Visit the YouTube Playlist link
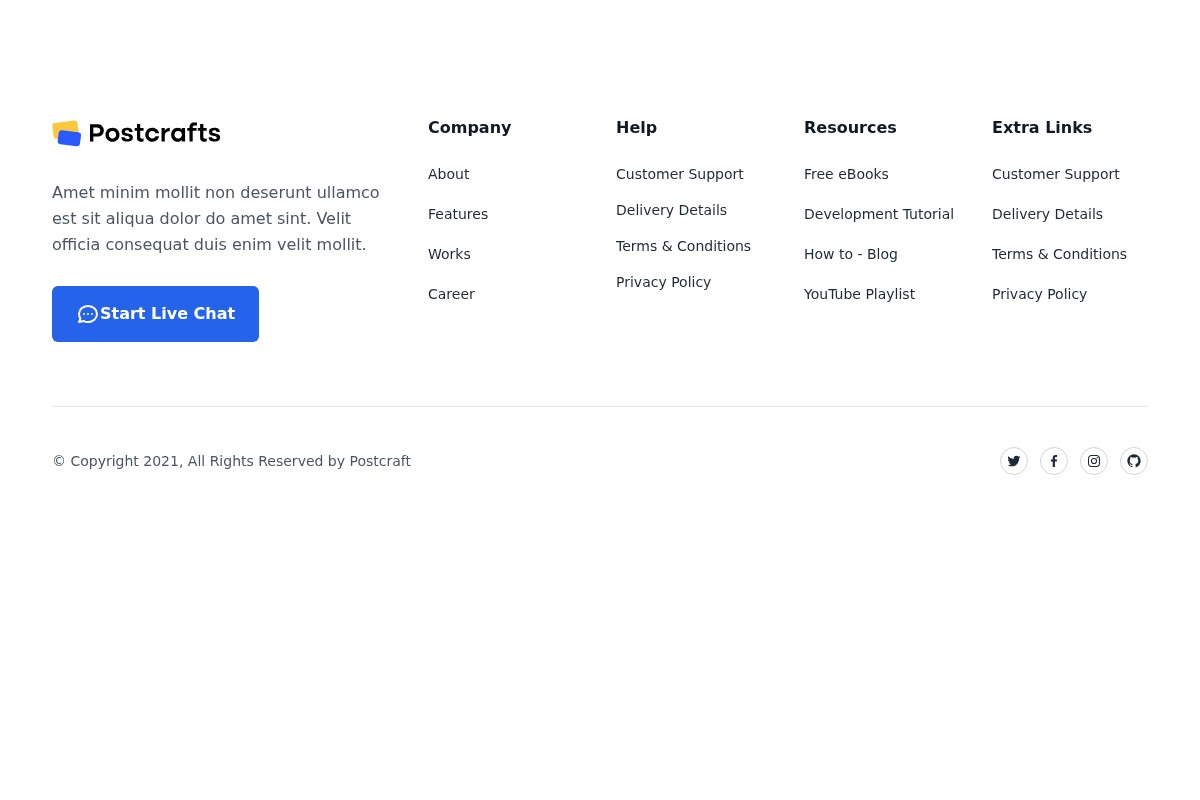The width and height of the screenshot is (1200, 800). [859, 294]
